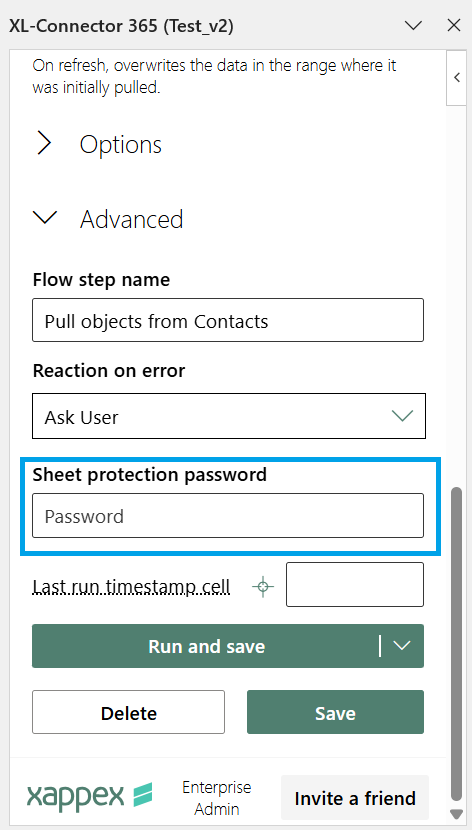The height and width of the screenshot is (830, 472).
Task: Close the XL-Connector 365 pane
Action: [454, 25]
